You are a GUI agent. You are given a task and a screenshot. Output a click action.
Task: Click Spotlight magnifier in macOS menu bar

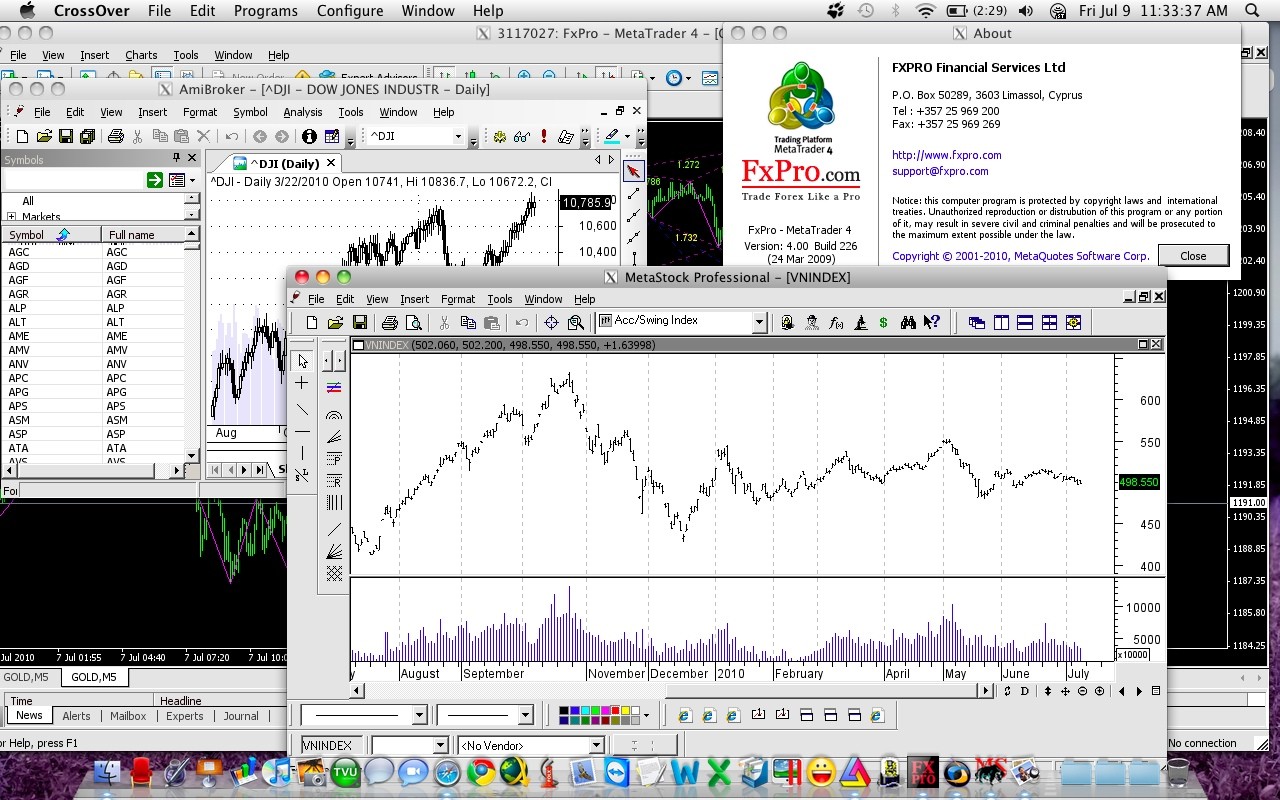point(1252,11)
